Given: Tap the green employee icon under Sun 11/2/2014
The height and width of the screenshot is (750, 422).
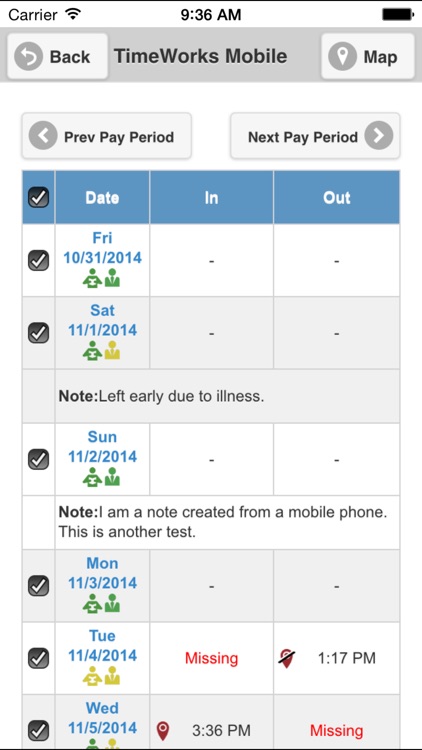Looking at the screenshot, I should pyautogui.click(x=92, y=477).
